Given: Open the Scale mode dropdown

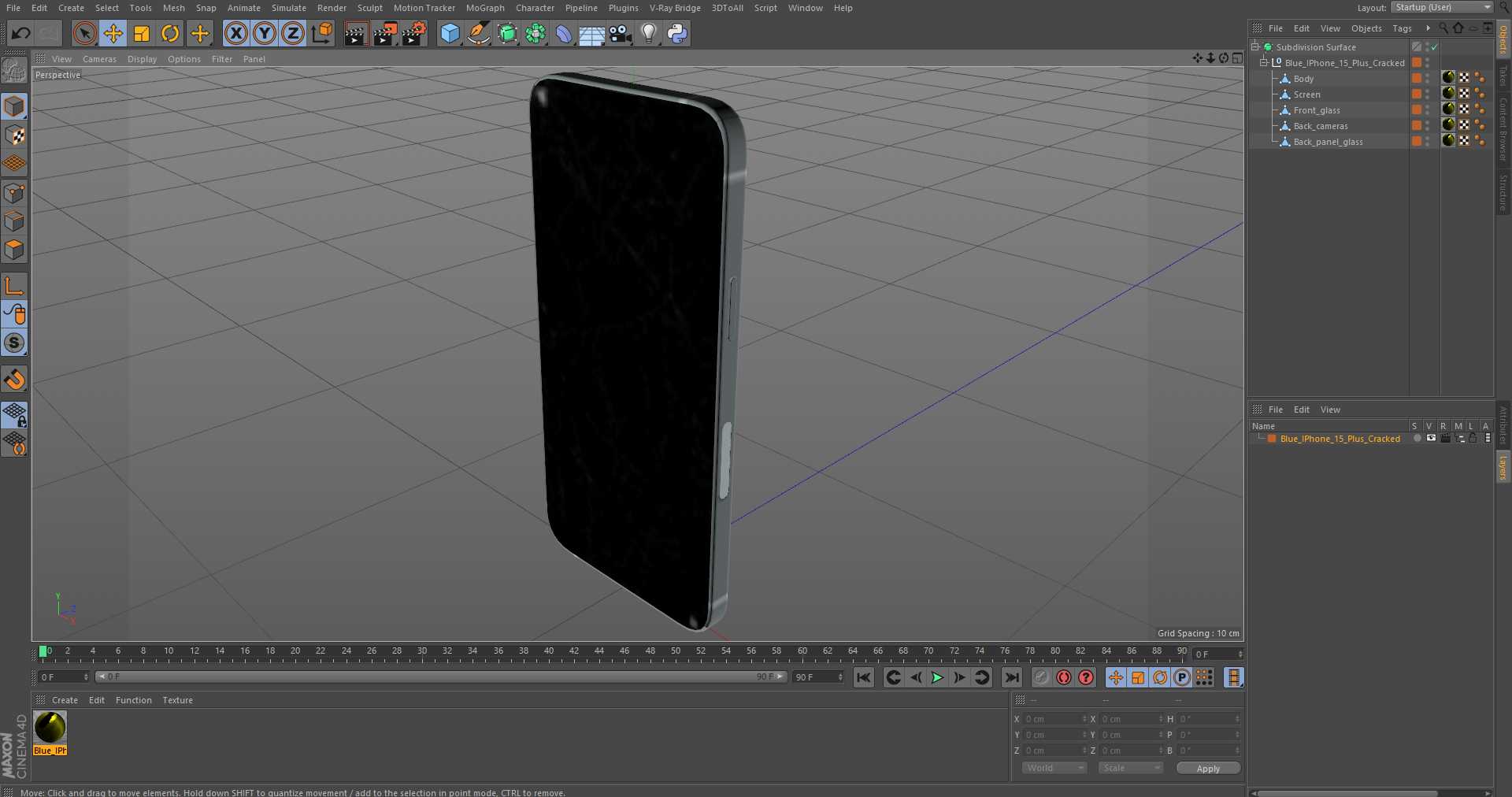Looking at the screenshot, I should click(x=1131, y=768).
